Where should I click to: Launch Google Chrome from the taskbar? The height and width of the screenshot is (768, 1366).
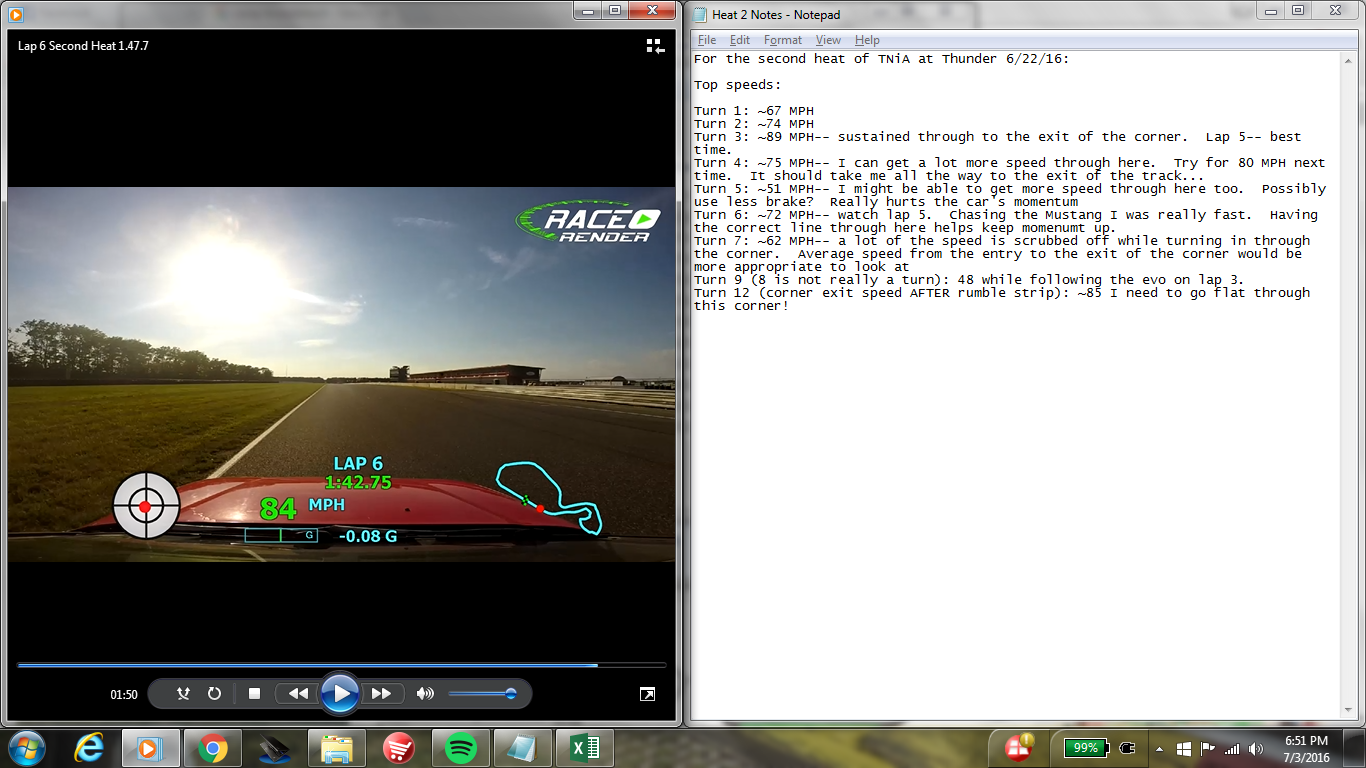click(x=212, y=747)
